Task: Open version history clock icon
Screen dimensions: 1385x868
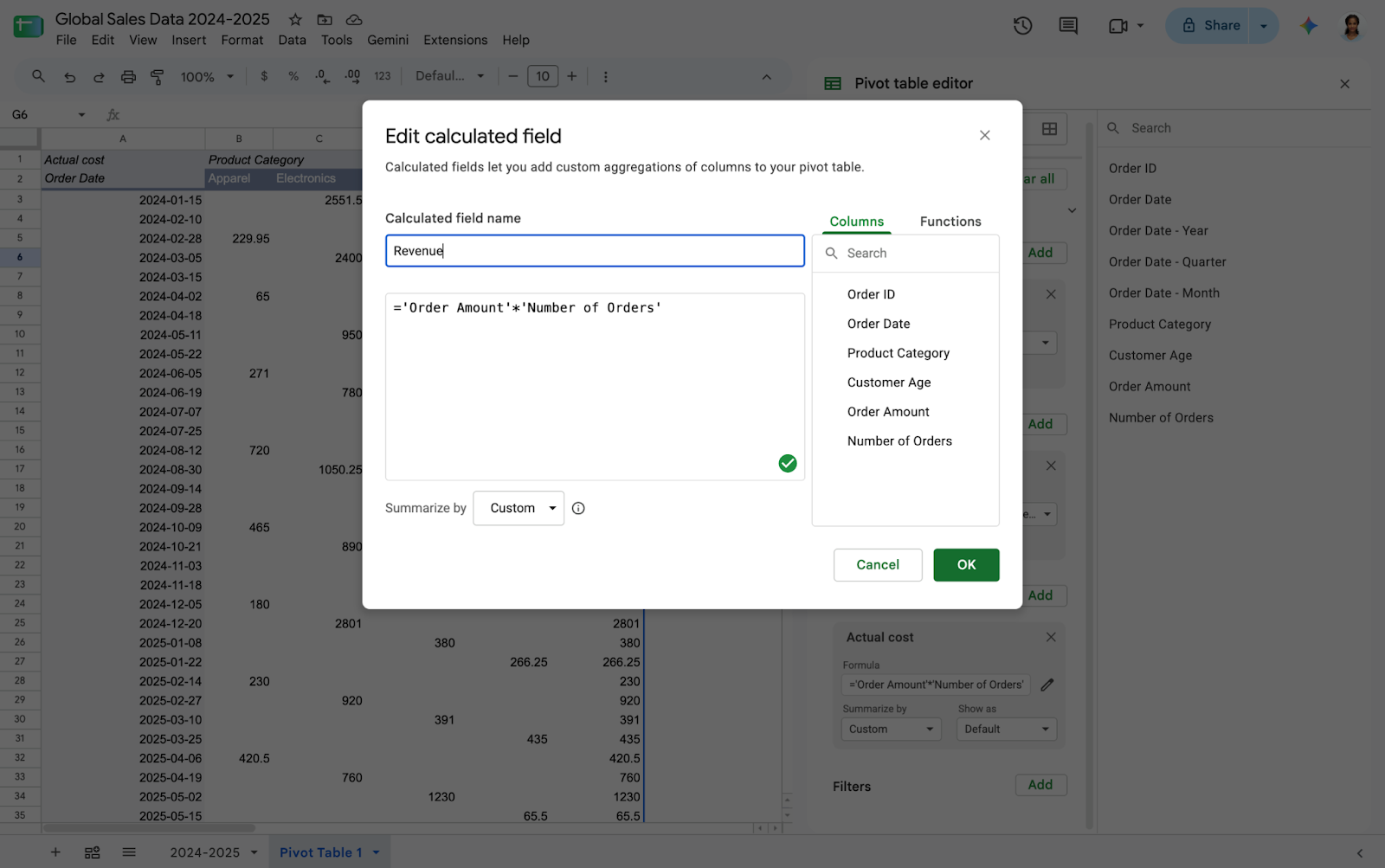Action: (1022, 26)
